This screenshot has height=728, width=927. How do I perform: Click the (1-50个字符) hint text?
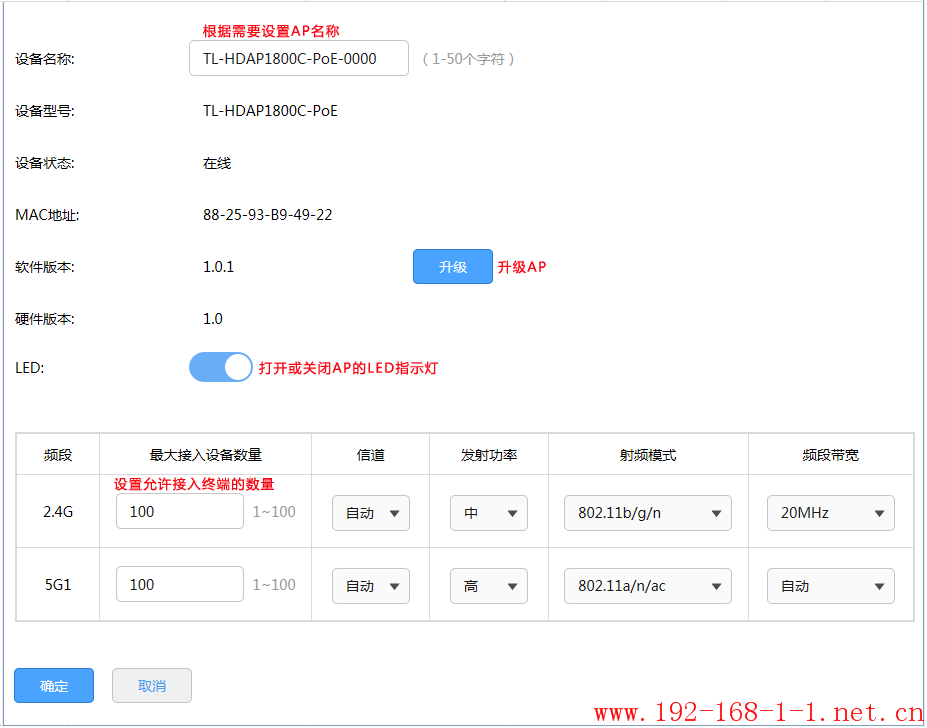point(468,59)
